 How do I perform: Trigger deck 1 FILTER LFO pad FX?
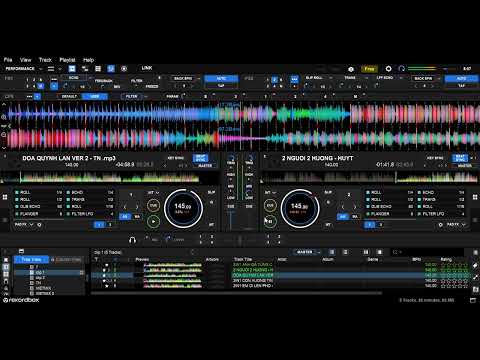[90, 214]
